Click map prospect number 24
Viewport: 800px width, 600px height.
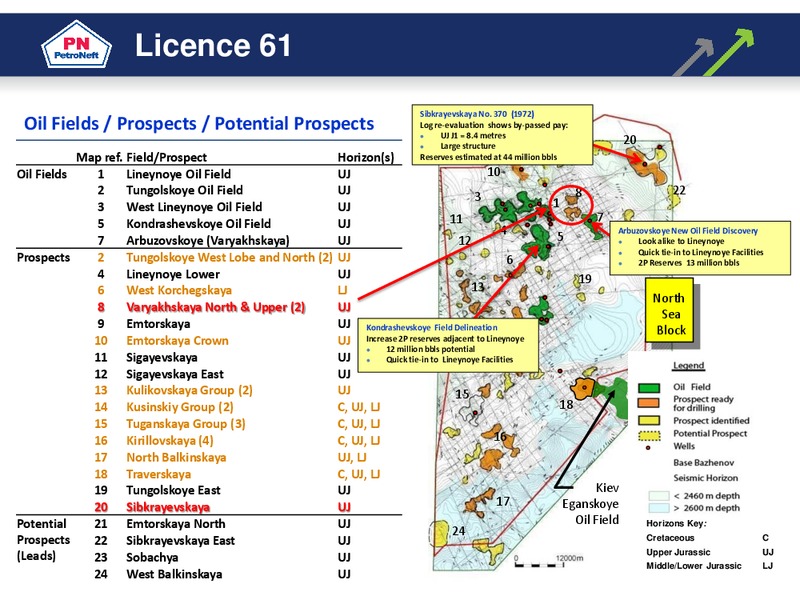click(458, 531)
